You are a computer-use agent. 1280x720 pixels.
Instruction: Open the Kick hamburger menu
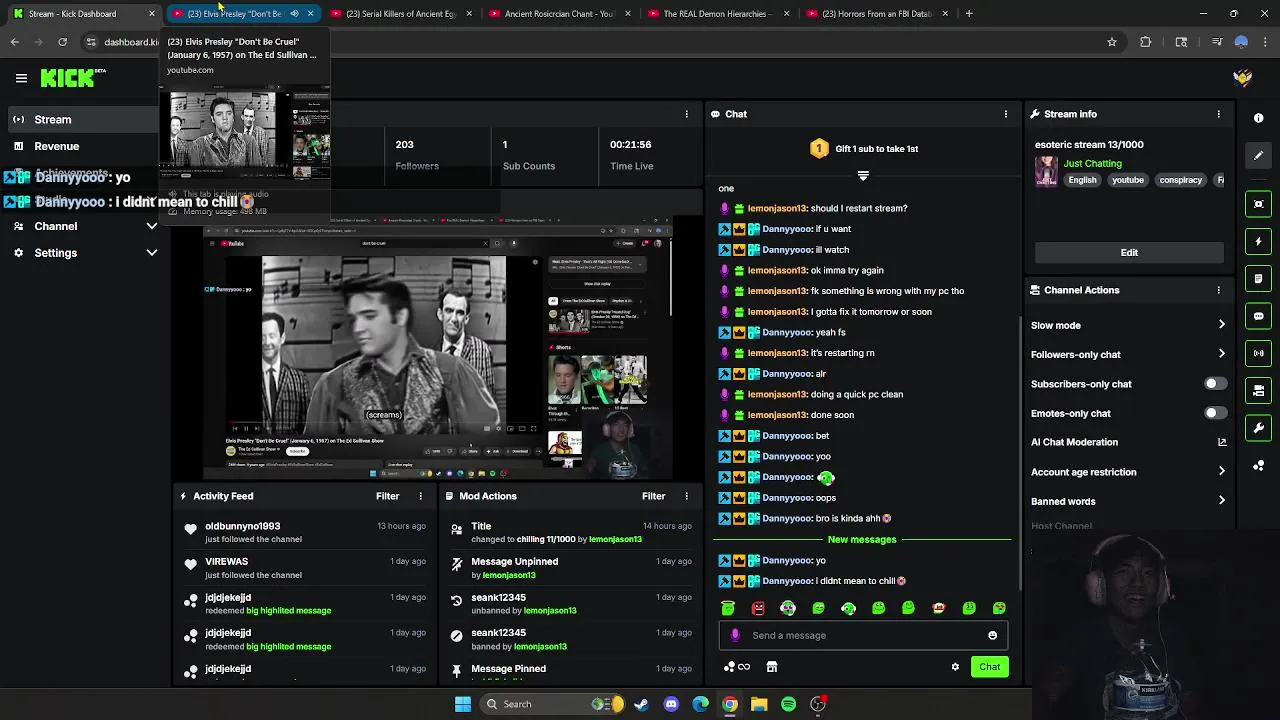[x=21, y=78]
